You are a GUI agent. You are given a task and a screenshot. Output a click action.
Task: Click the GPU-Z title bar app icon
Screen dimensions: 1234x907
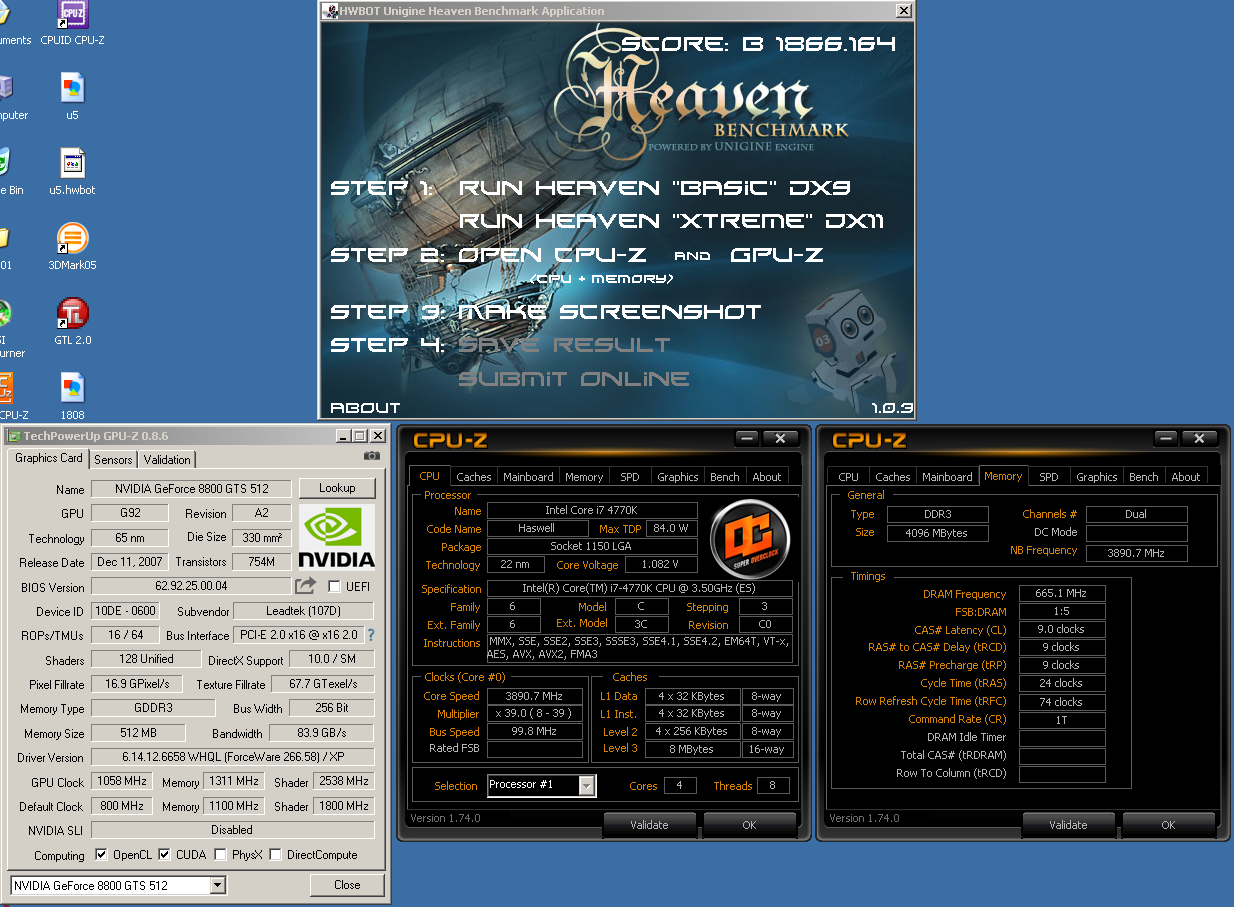[14, 436]
